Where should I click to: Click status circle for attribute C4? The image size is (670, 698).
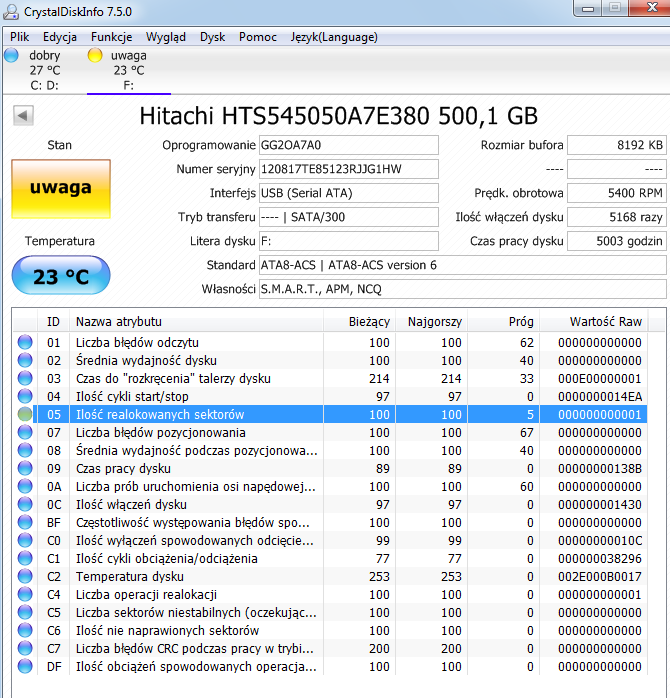[25, 594]
